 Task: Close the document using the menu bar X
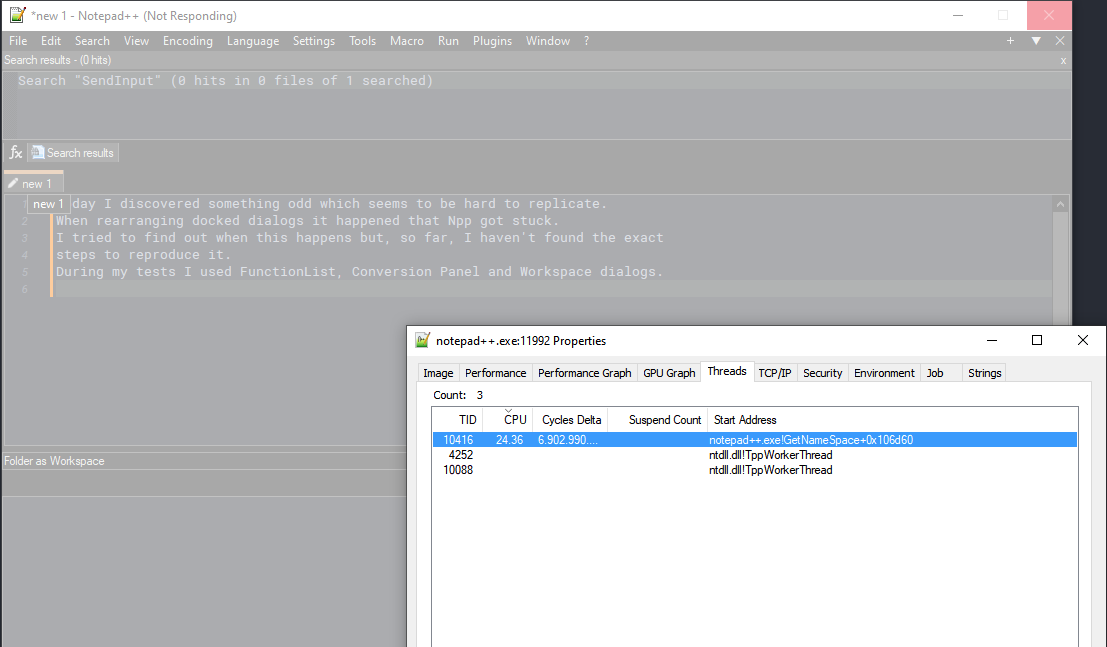tap(1060, 41)
